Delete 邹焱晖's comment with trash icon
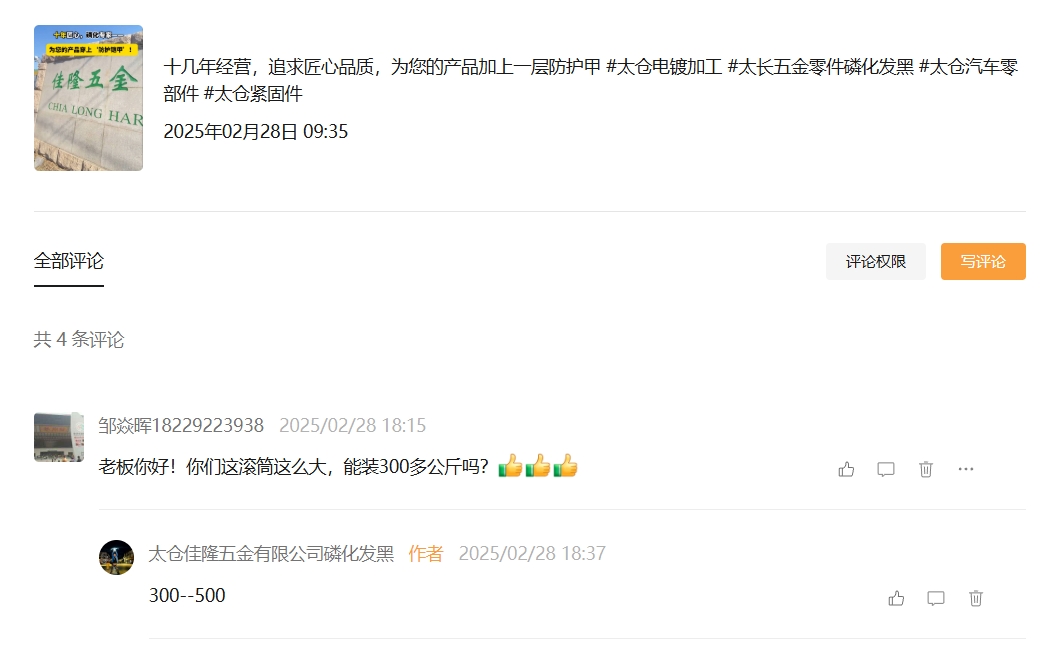Viewport: 1056px width, 649px height. (x=926, y=469)
